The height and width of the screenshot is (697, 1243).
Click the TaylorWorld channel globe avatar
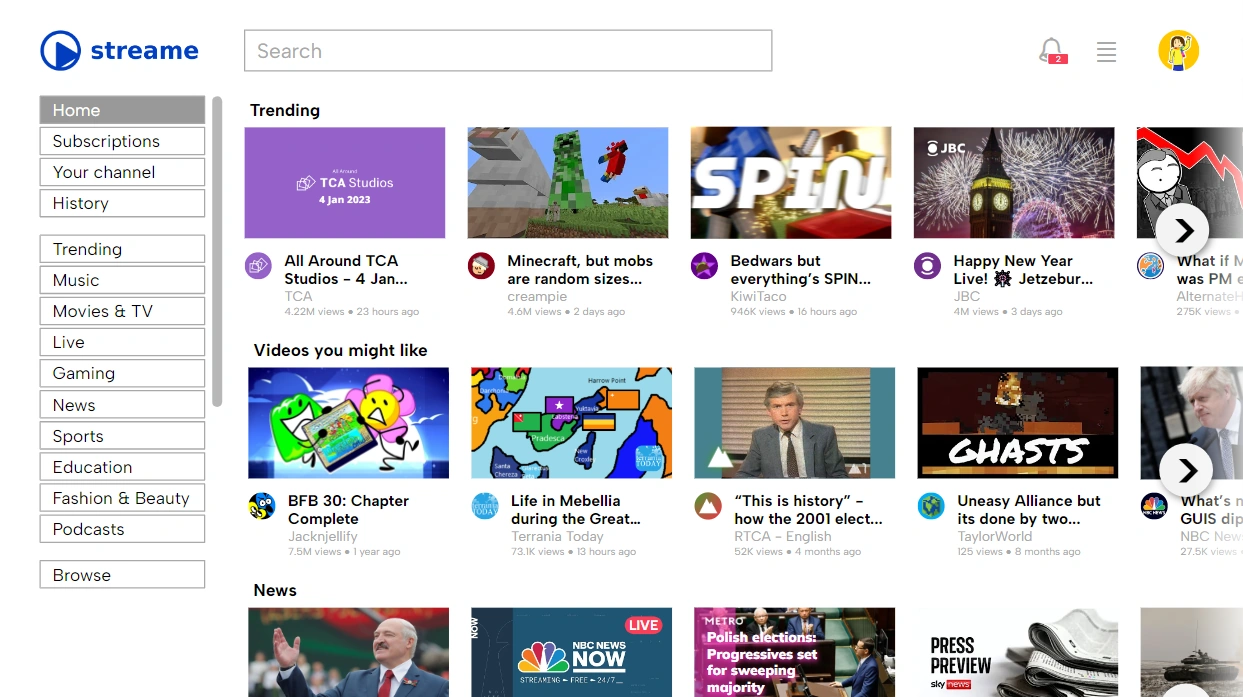coord(931,506)
